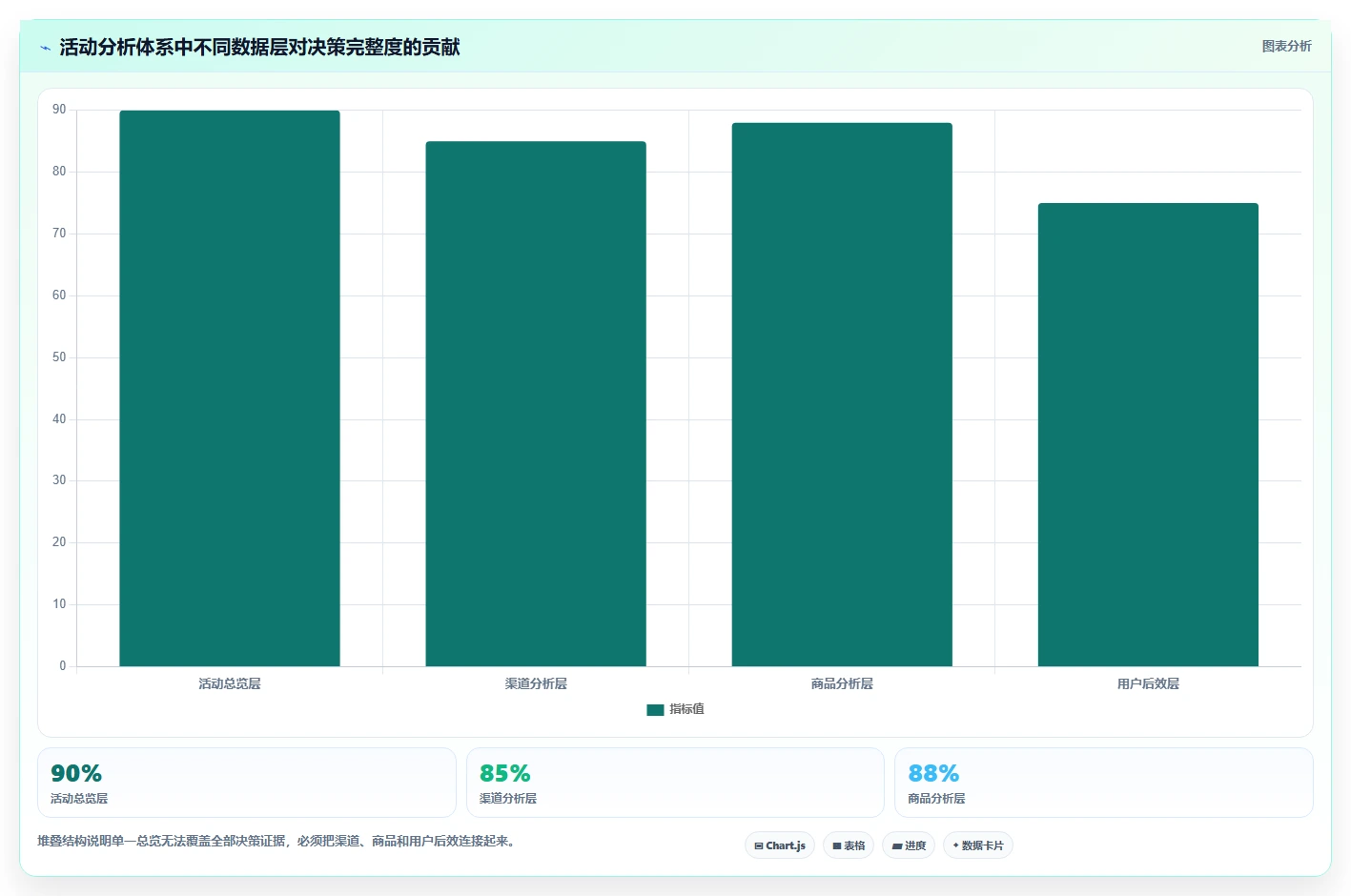
Task: Click the 渠道分析层 x-axis label
Action: pyautogui.click(x=536, y=683)
